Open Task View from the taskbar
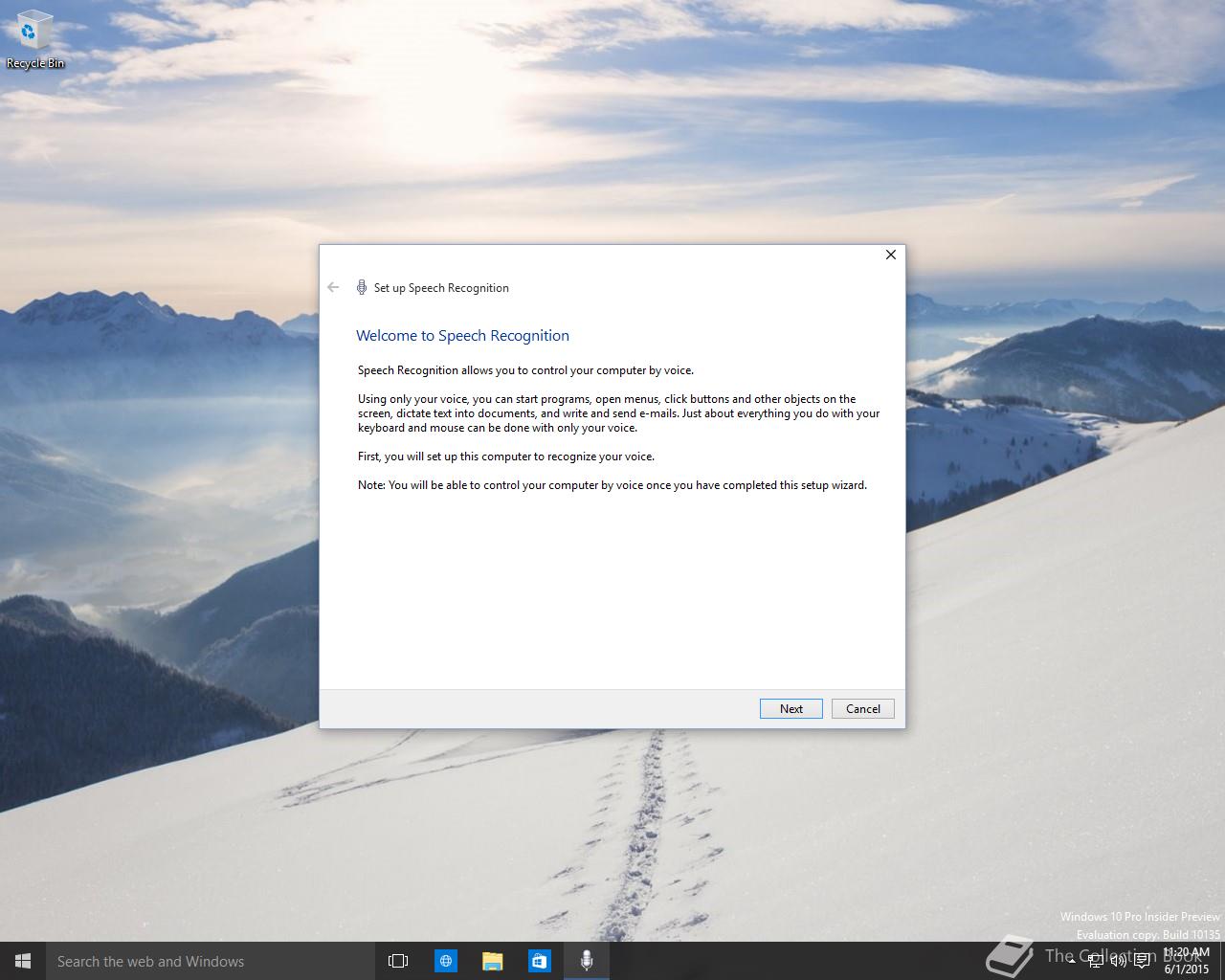Screen dimensions: 1225x980 point(398,961)
